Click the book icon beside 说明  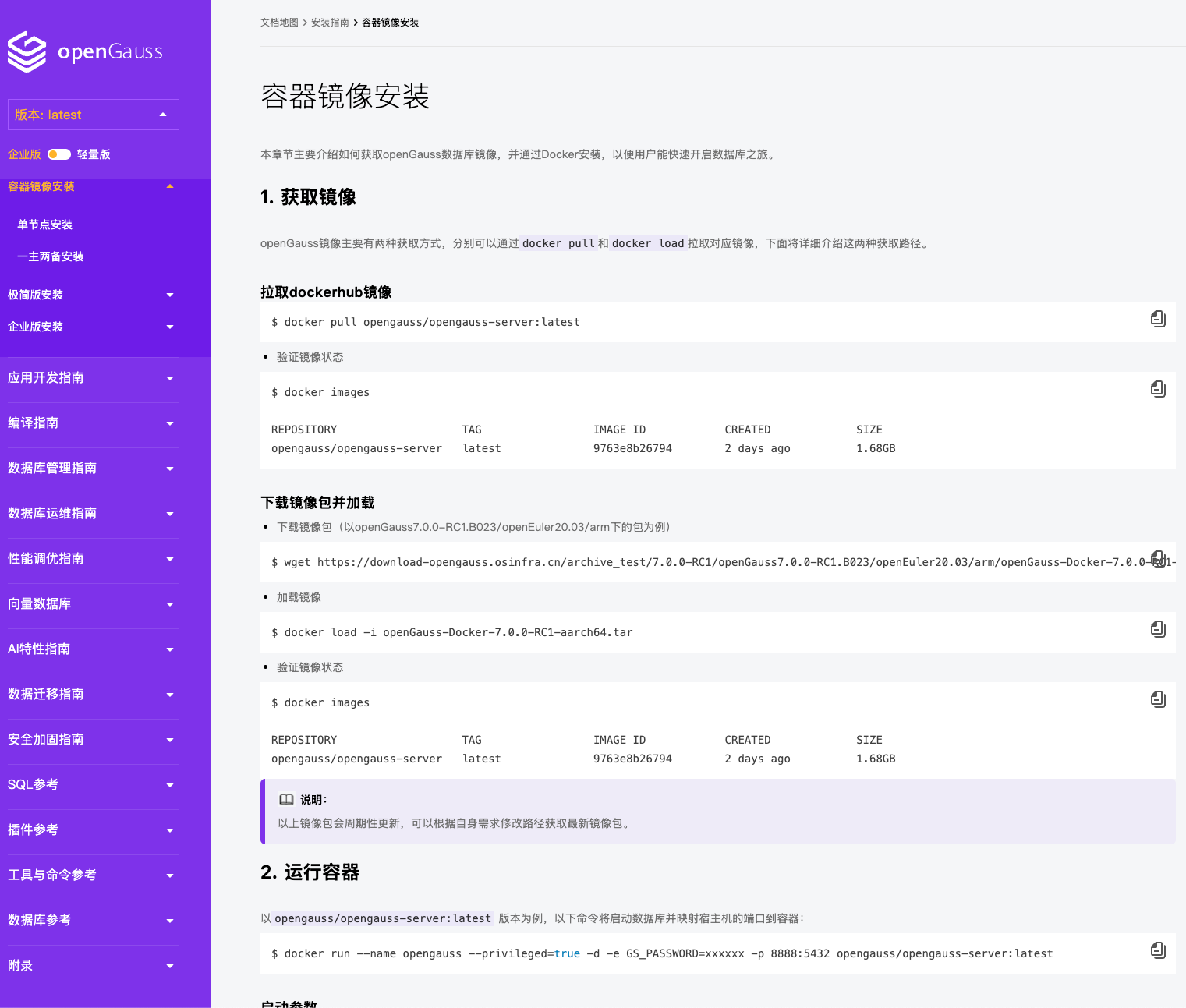pyautogui.click(x=286, y=799)
